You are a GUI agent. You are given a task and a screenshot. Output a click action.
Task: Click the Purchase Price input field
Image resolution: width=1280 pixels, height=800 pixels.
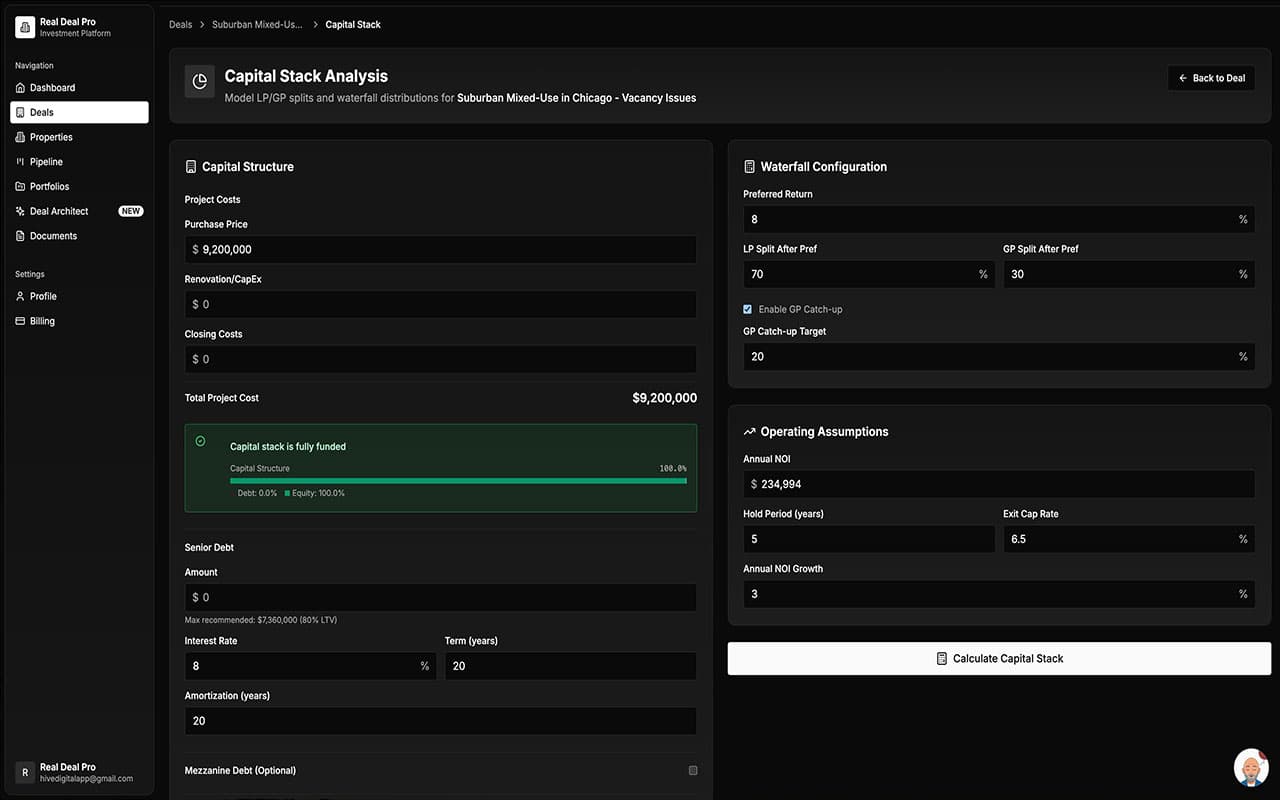[x=440, y=249]
